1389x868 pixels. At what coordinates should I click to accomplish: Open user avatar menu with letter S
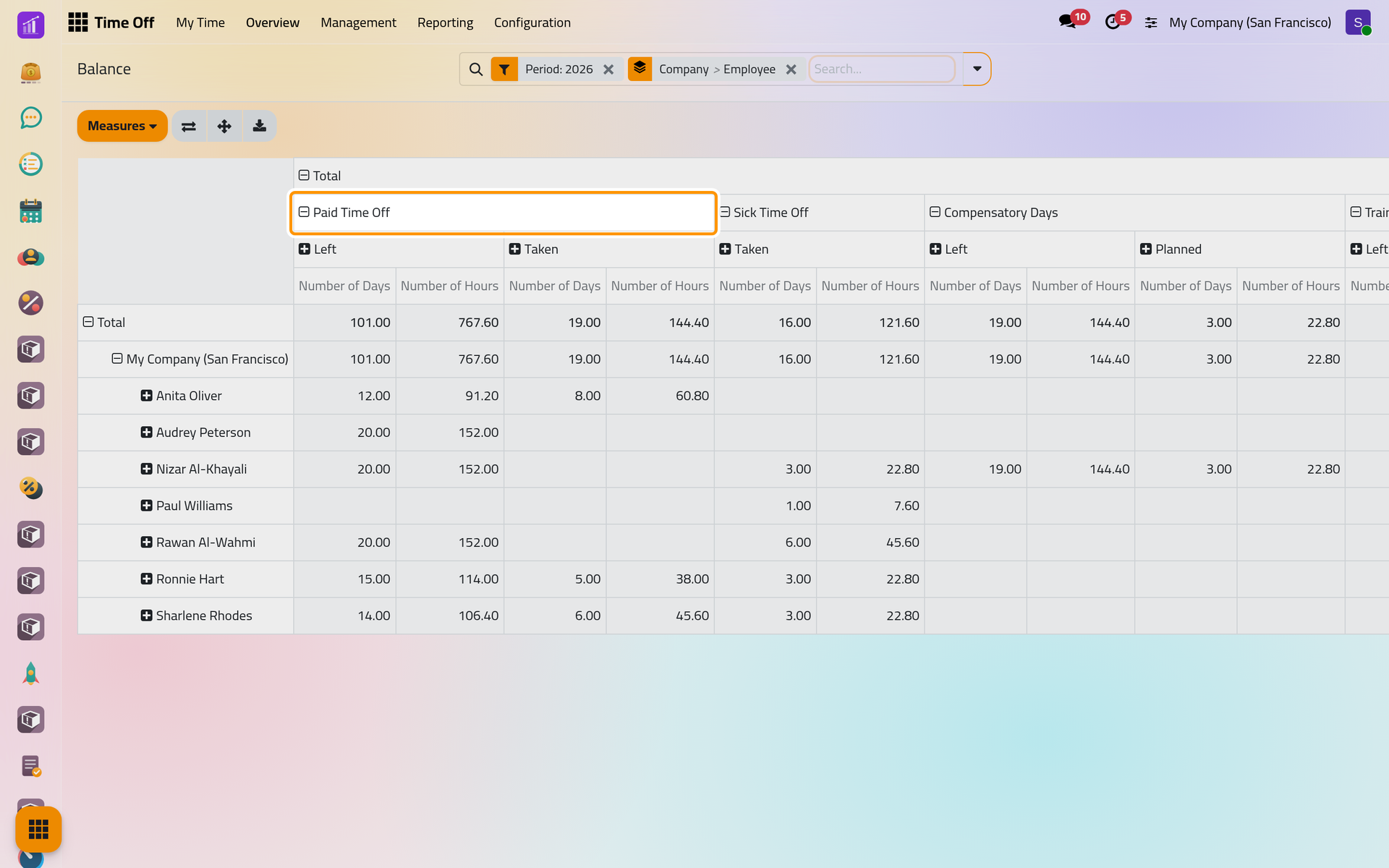pyautogui.click(x=1358, y=22)
